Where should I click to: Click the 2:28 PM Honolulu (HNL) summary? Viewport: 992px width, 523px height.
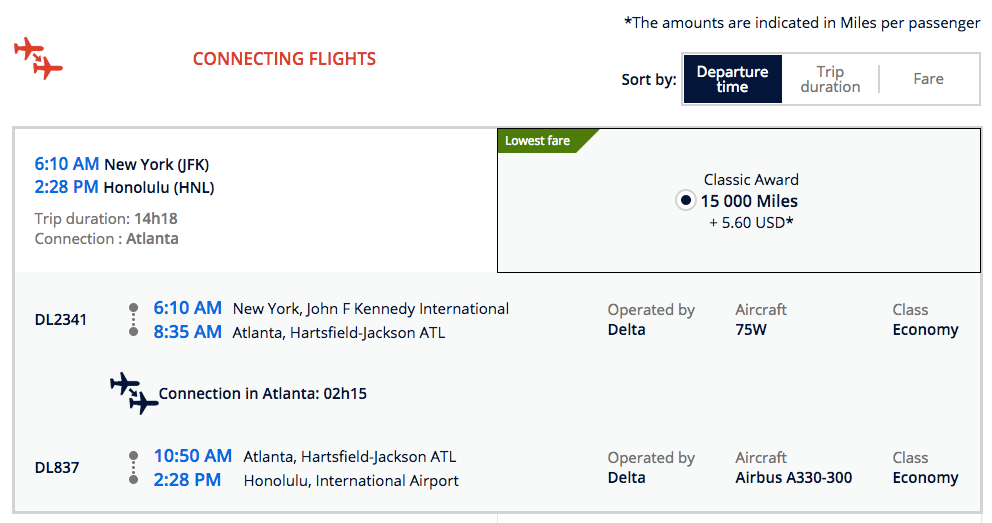[124, 187]
